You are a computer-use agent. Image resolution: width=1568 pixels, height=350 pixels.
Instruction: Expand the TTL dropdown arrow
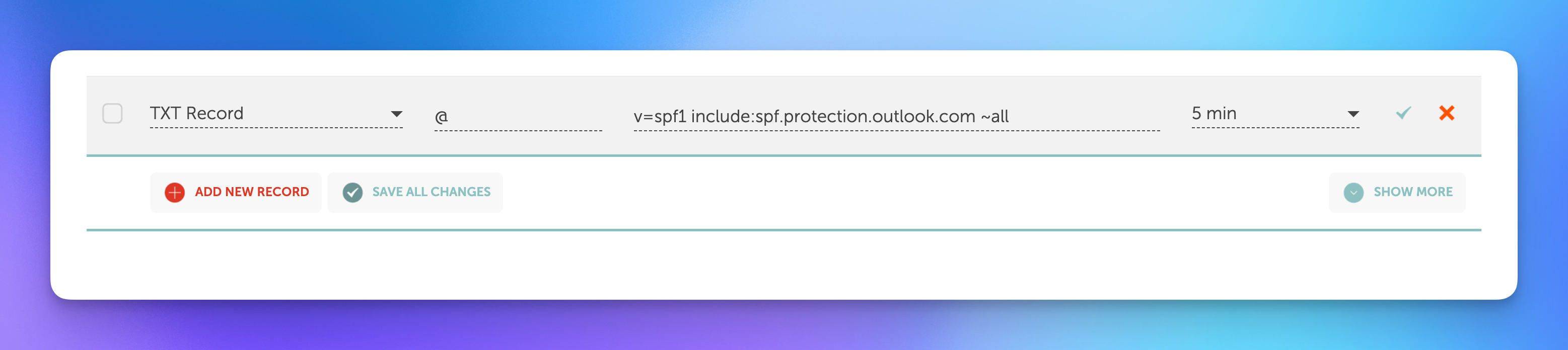pos(1352,114)
